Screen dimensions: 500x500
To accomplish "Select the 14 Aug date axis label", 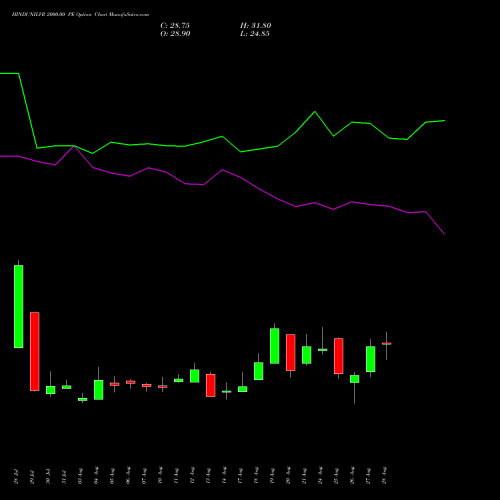I will (224, 476).
